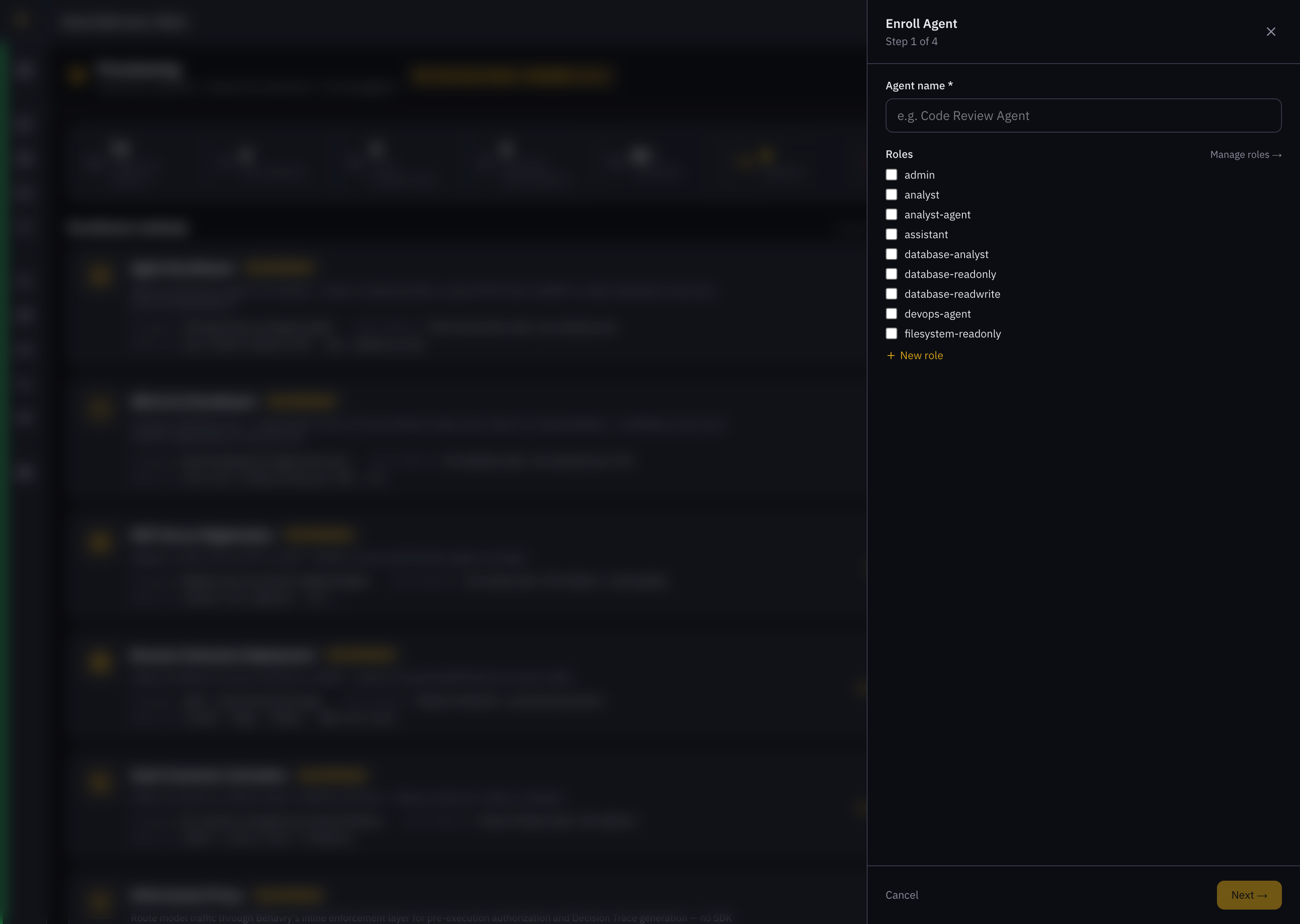Focus the Agent name input field
The width and height of the screenshot is (1300, 924).
[1083, 115]
